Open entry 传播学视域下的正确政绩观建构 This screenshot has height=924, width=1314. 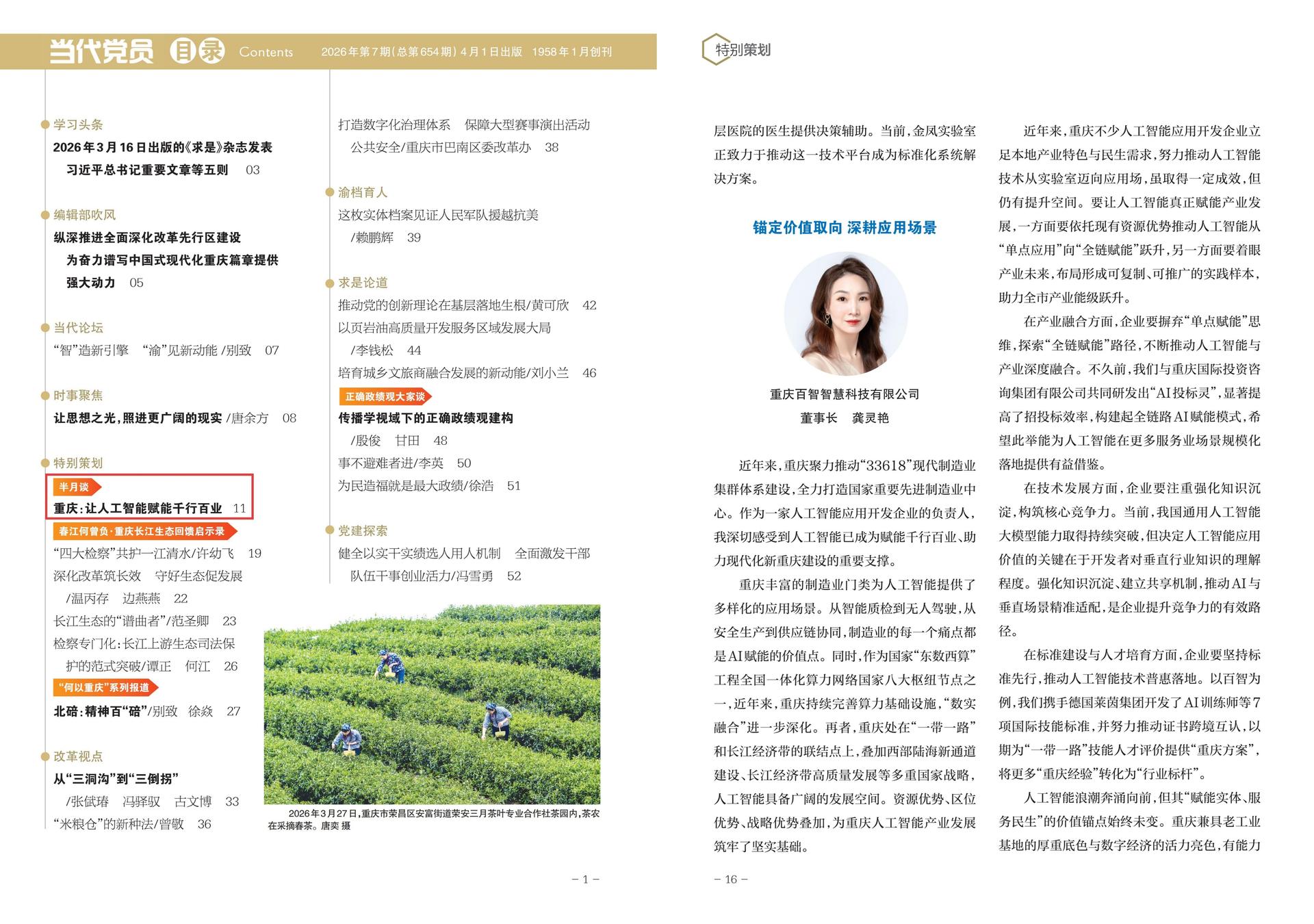425,418
